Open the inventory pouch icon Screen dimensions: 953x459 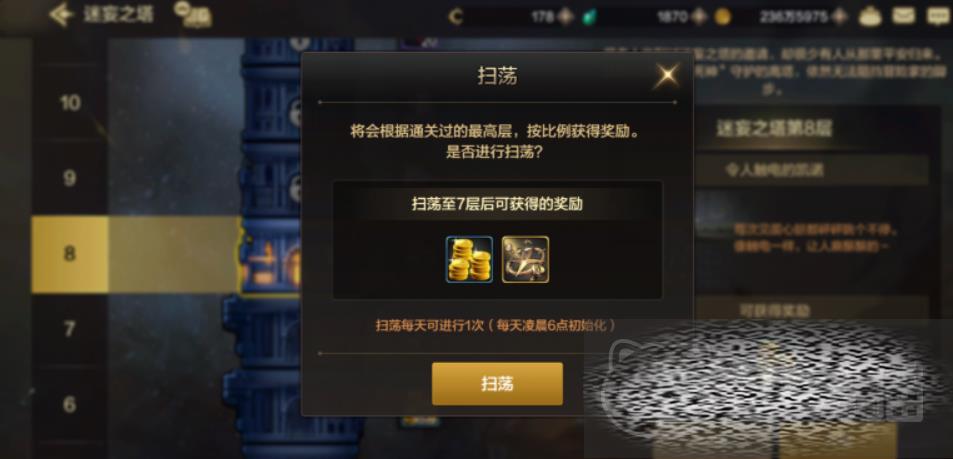(870, 16)
